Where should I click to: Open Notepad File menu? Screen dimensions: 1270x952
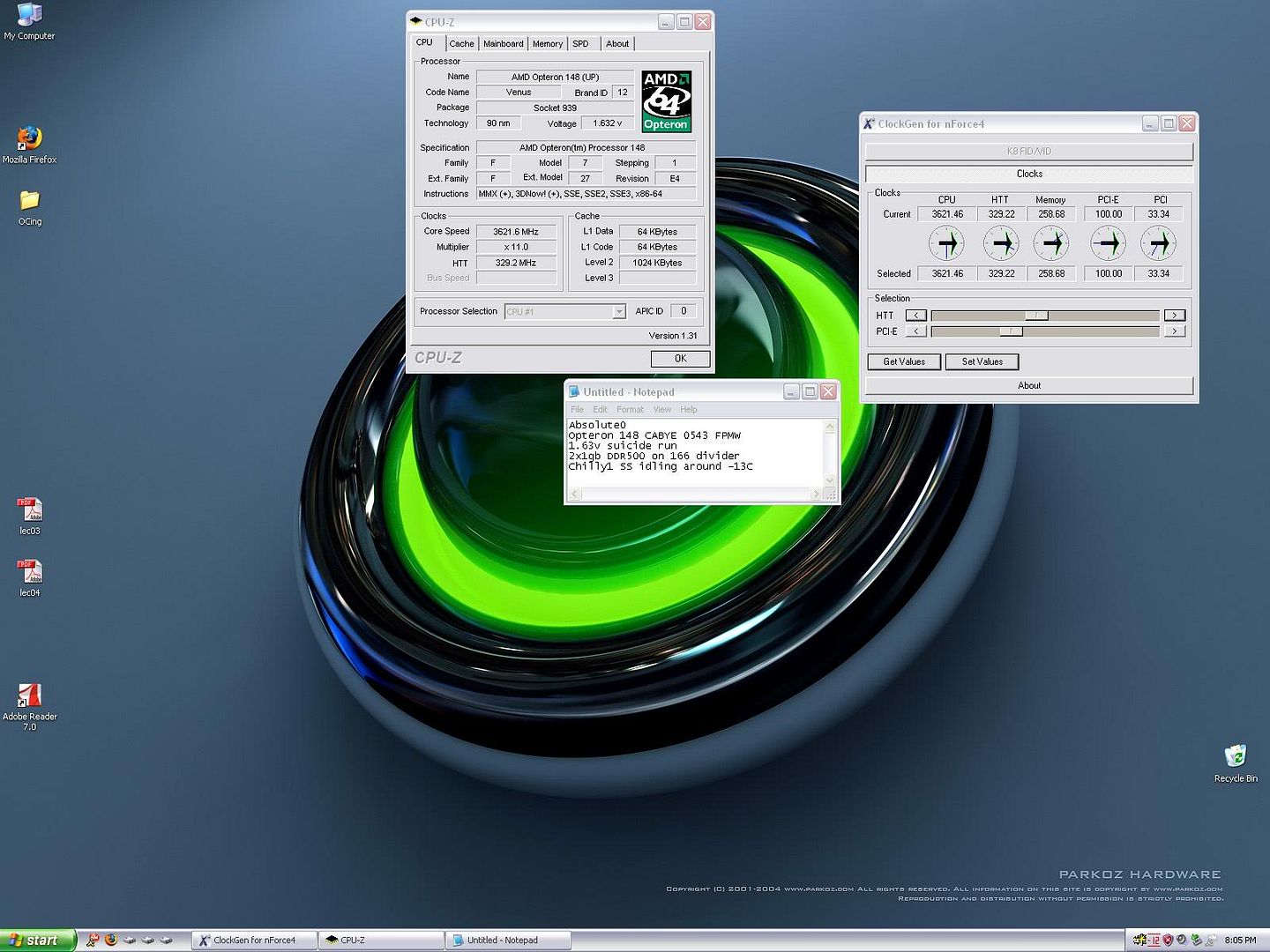(577, 409)
